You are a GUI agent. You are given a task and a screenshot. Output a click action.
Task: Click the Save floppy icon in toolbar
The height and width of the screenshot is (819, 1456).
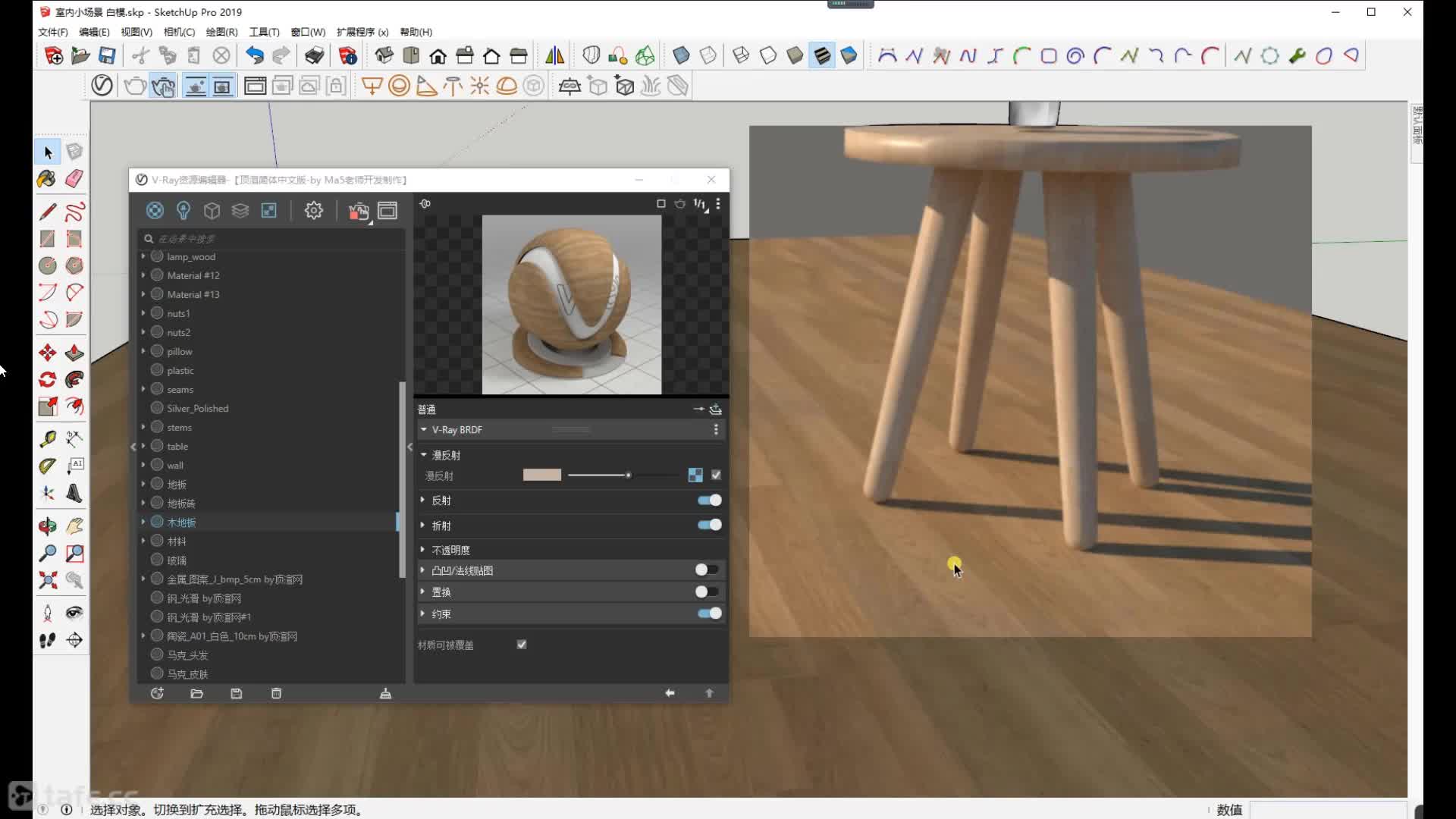pos(107,55)
